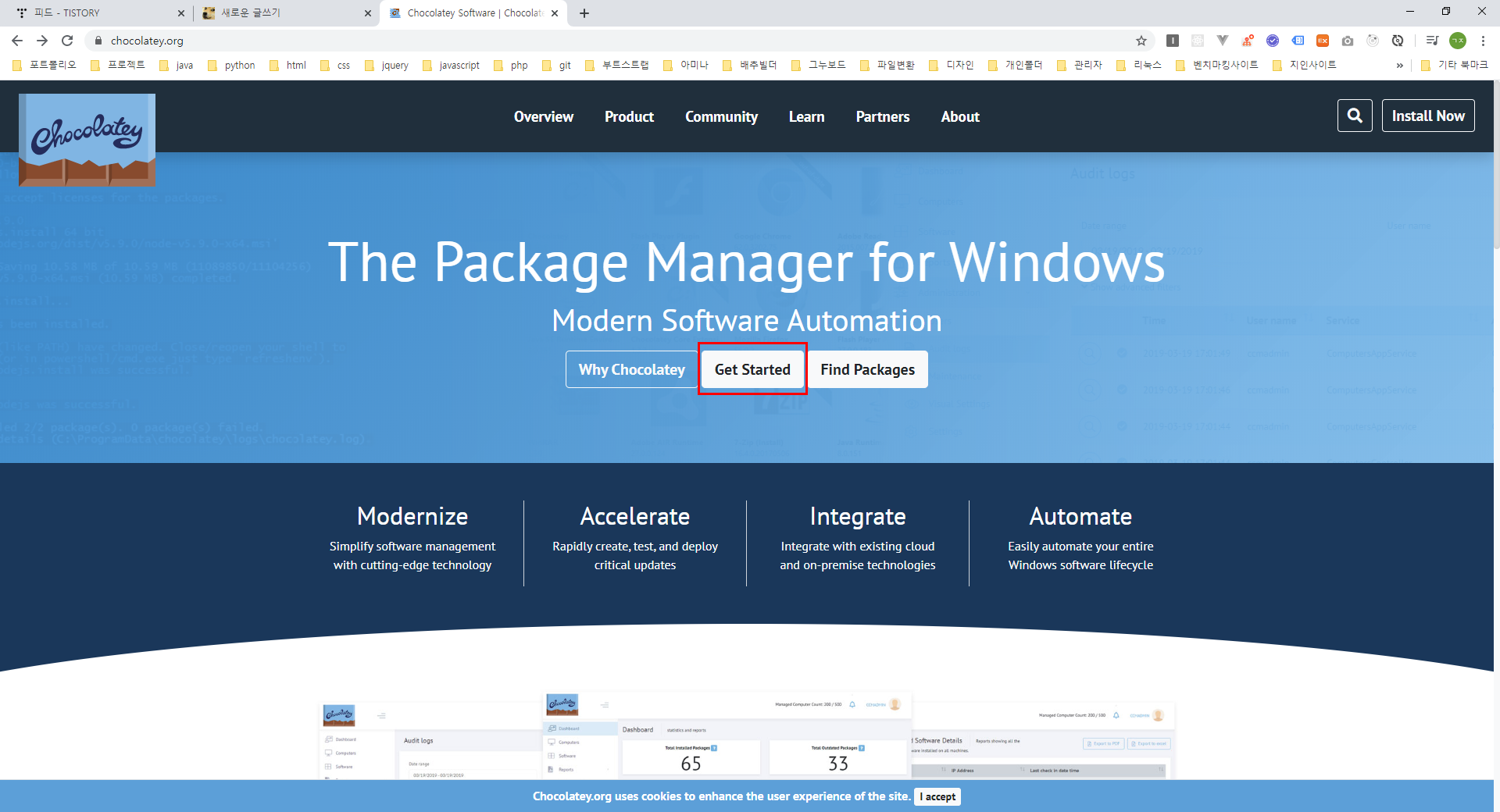
Task: Open the Product navigation menu
Action: tap(629, 116)
